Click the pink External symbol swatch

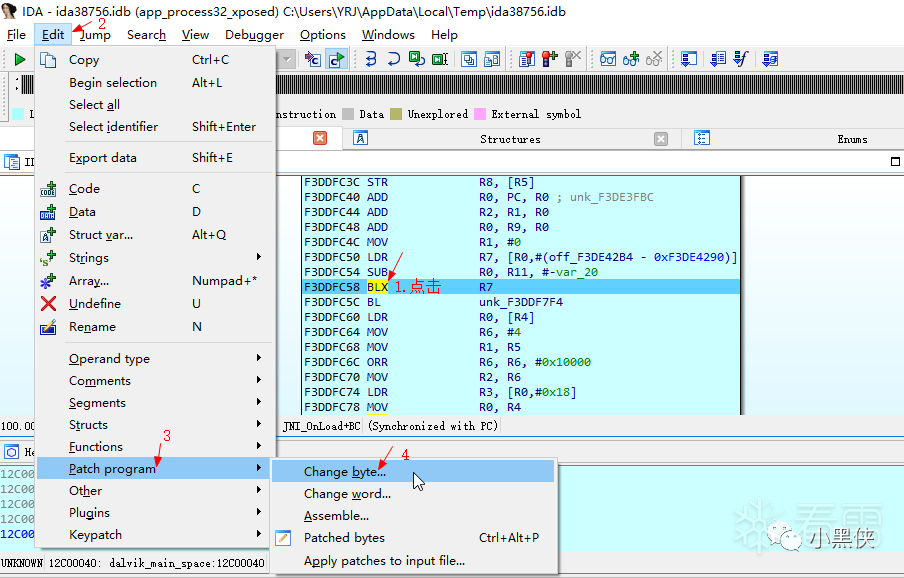pyautogui.click(x=480, y=114)
